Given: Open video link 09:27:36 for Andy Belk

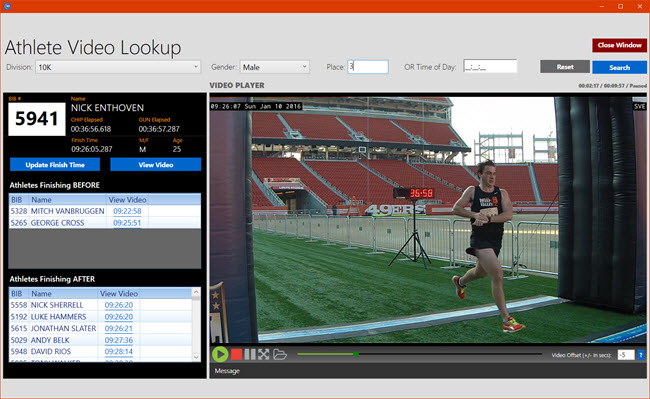Looking at the screenshot, I should [x=119, y=340].
